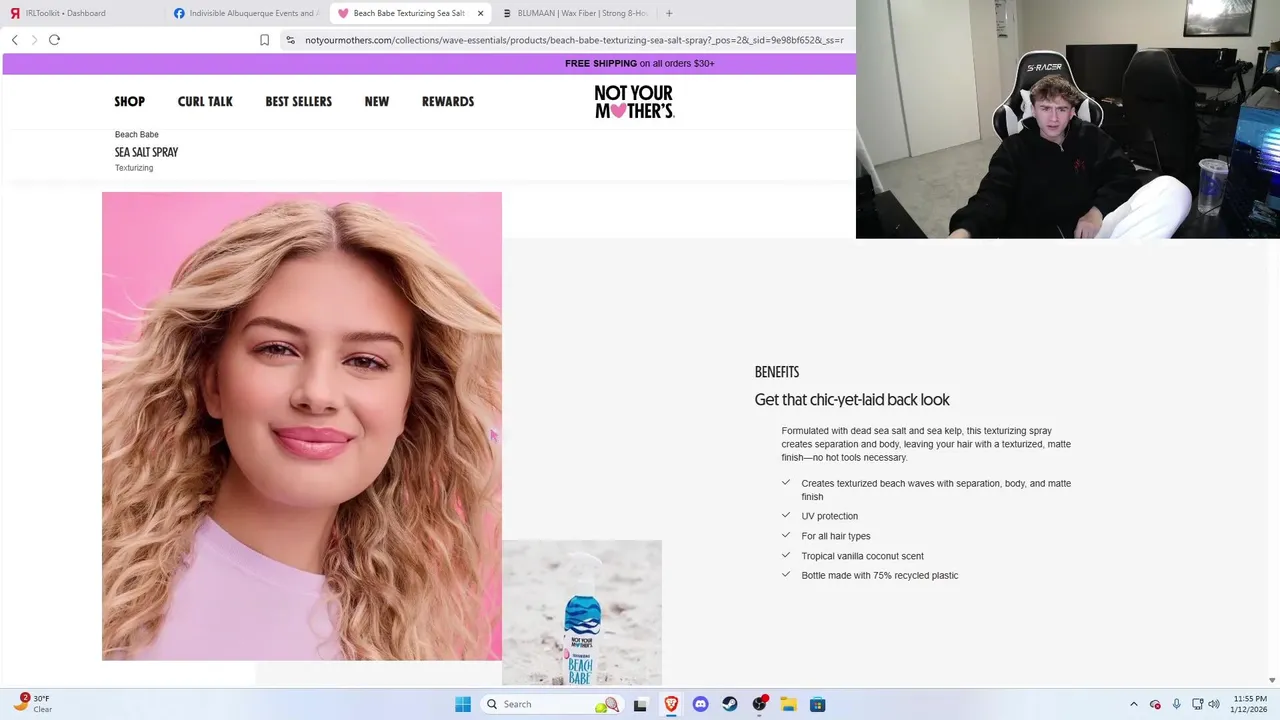Open network settings from the tray icon
This screenshot has height=720, width=1280.
tap(1197, 704)
